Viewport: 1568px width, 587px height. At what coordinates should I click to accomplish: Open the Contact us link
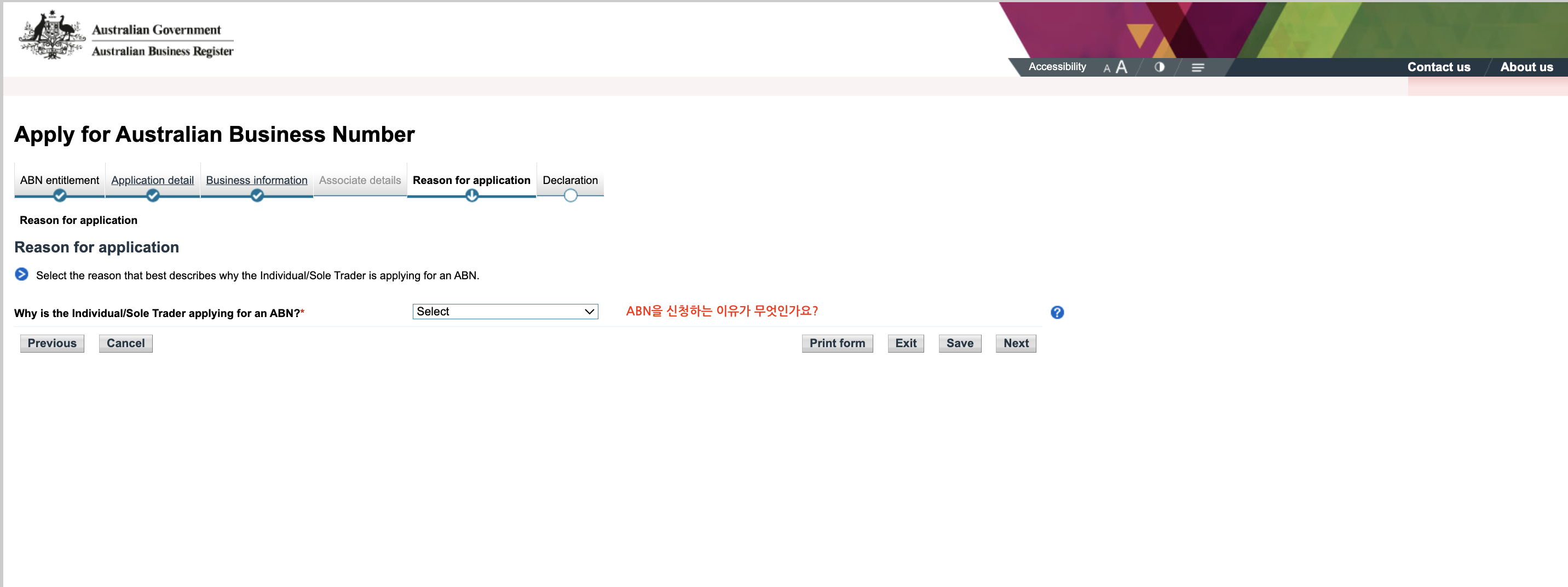coord(1438,67)
